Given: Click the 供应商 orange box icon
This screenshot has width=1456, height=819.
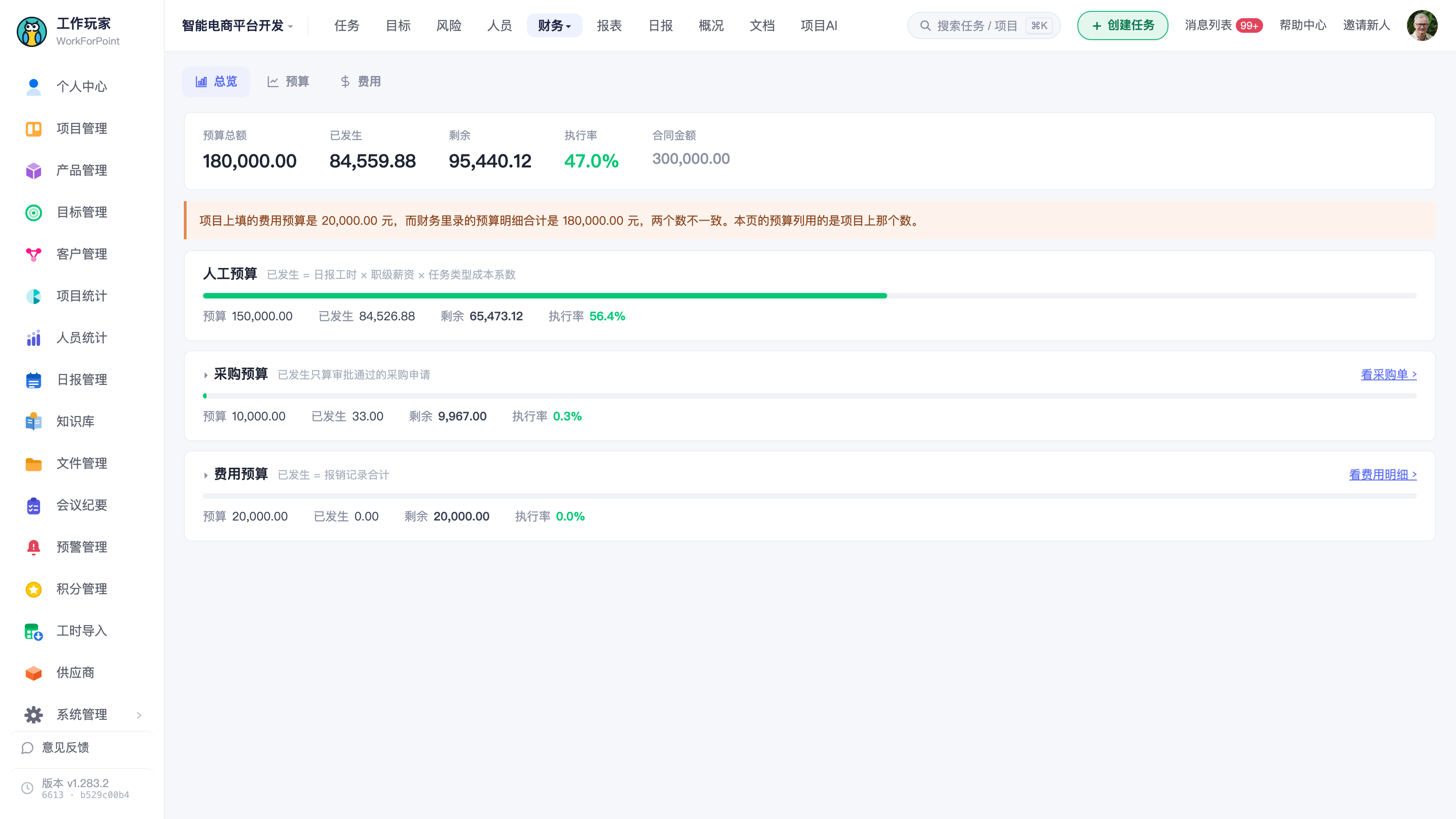Looking at the screenshot, I should pos(33,673).
